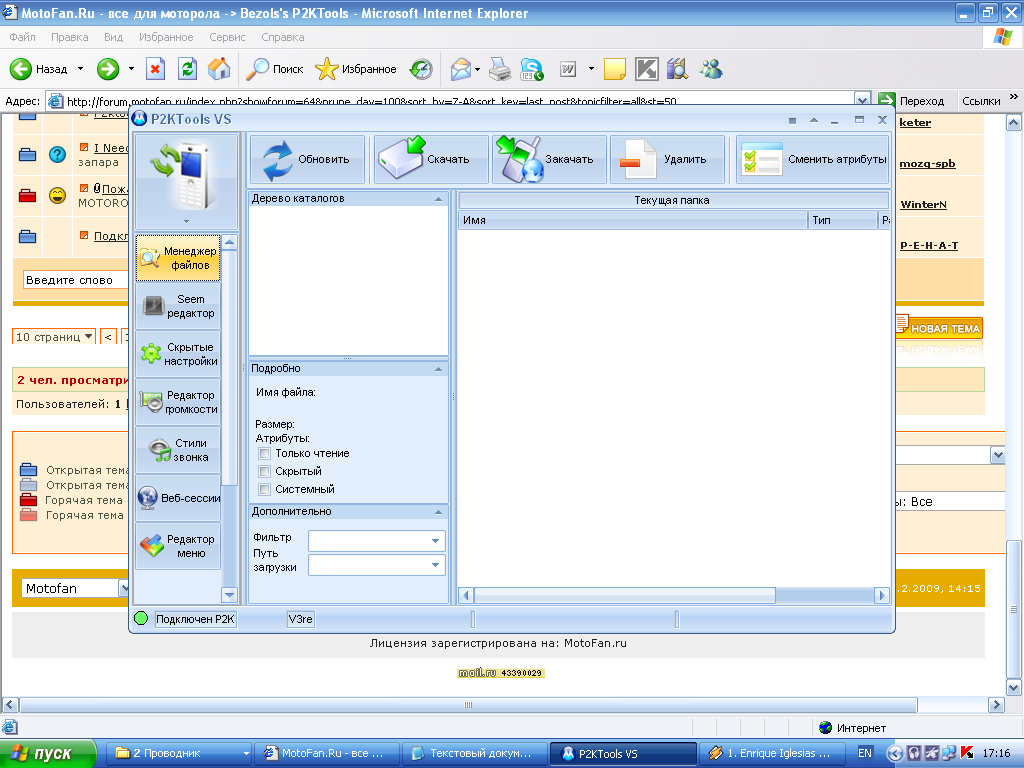The width and height of the screenshot is (1024, 768).
Task: Open Редактор меню section
Action: (x=178, y=546)
